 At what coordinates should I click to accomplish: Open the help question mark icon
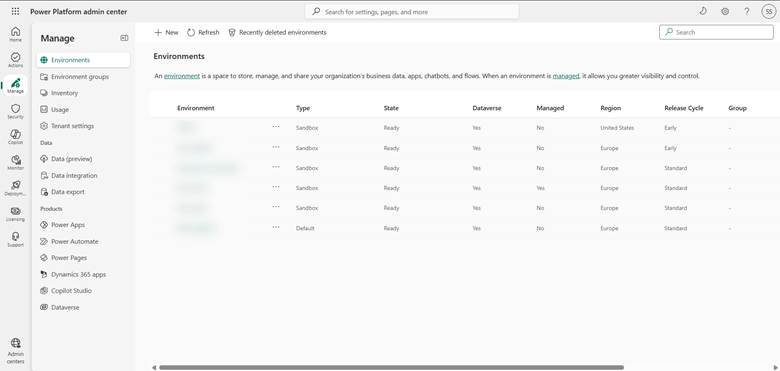coord(747,11)
